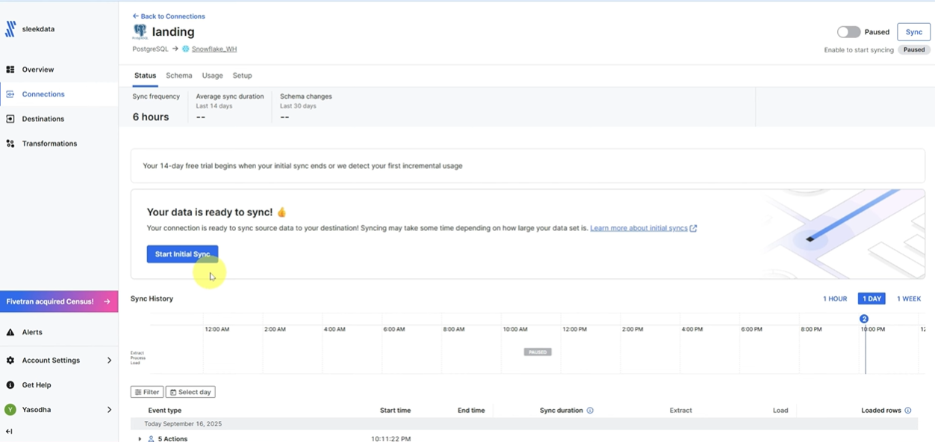Image resolution: width=936 pixels, height=442 pixels.
Task: Open the Transformations sidebar icon
Action: pyautogui.click(x=10, y=143)
